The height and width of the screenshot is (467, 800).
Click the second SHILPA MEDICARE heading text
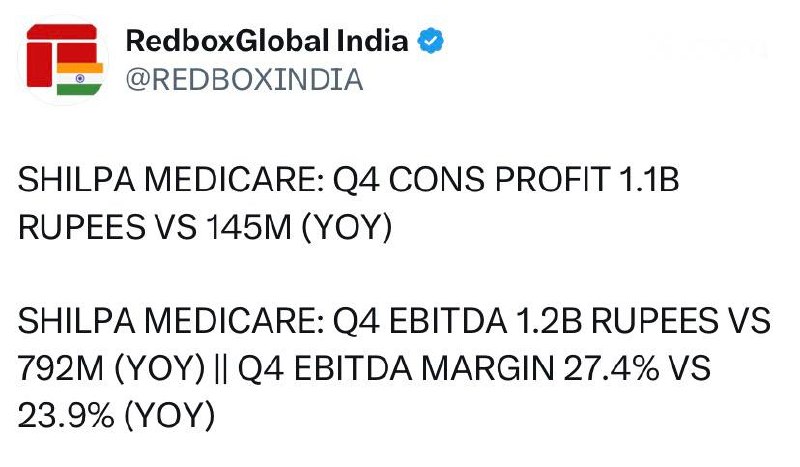point(170,321)
